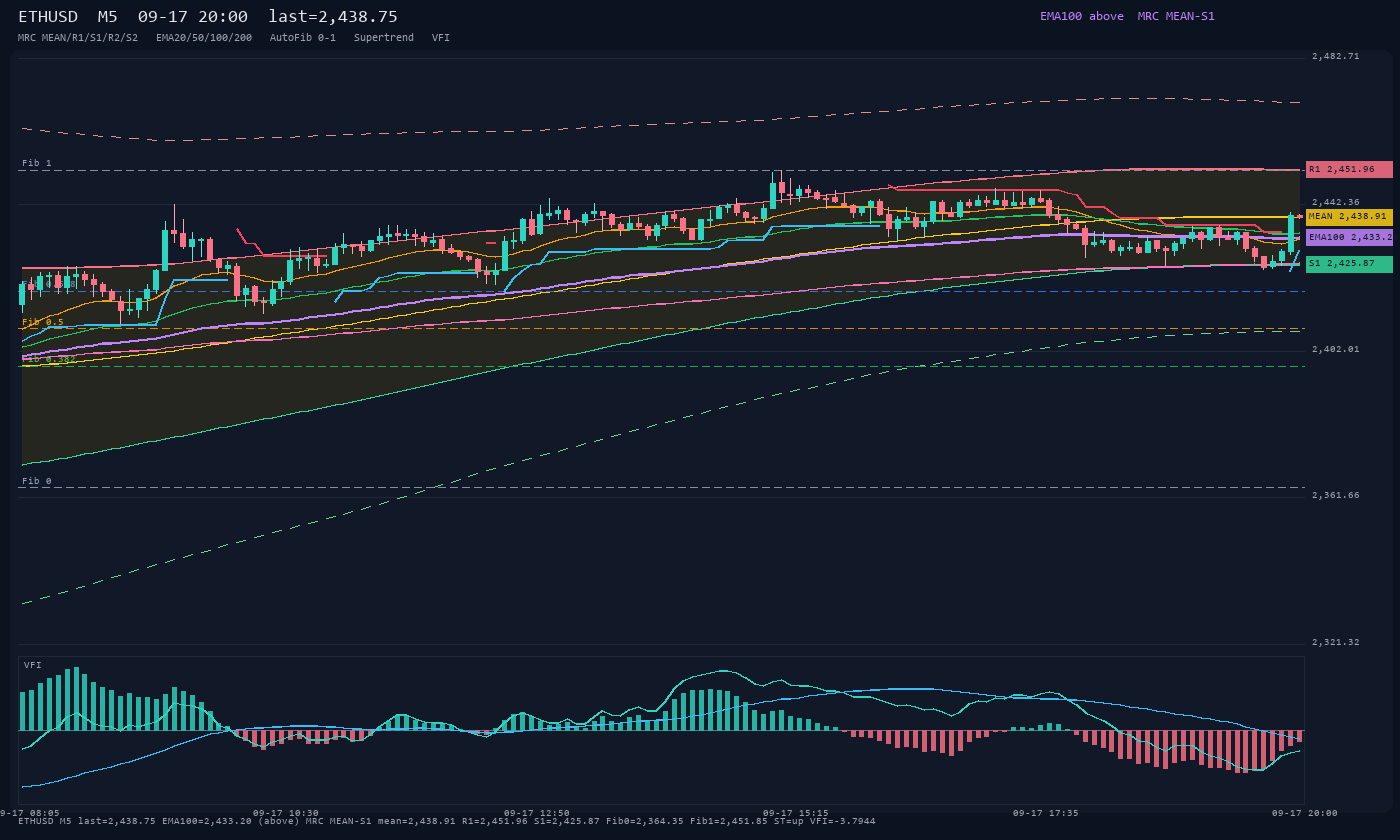This screenshot has width=1400, height=840.
Task: Click the 2,482.71 price axis label
Action: [1336, 56]
